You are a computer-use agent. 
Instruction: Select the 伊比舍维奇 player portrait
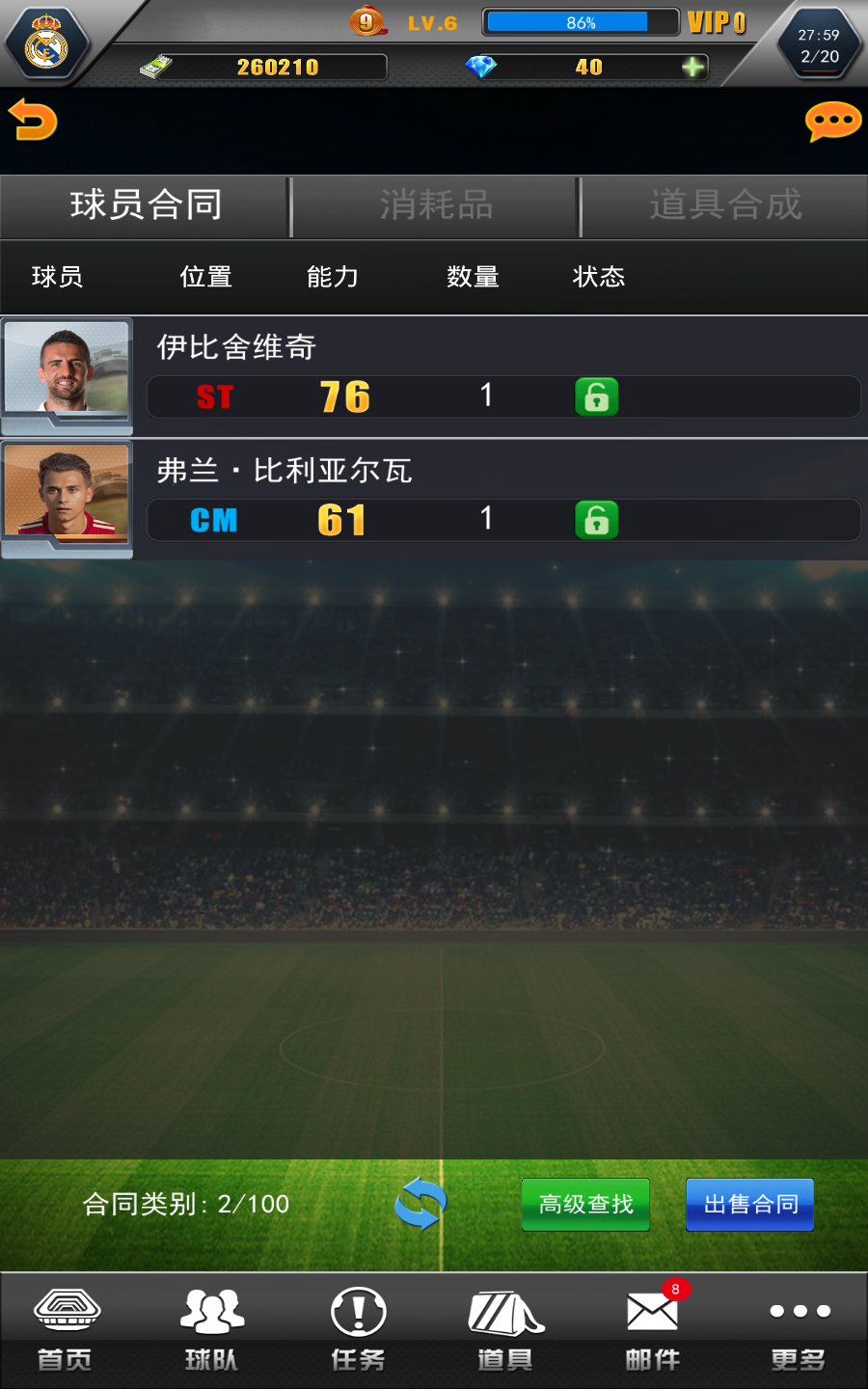point(67,371)
